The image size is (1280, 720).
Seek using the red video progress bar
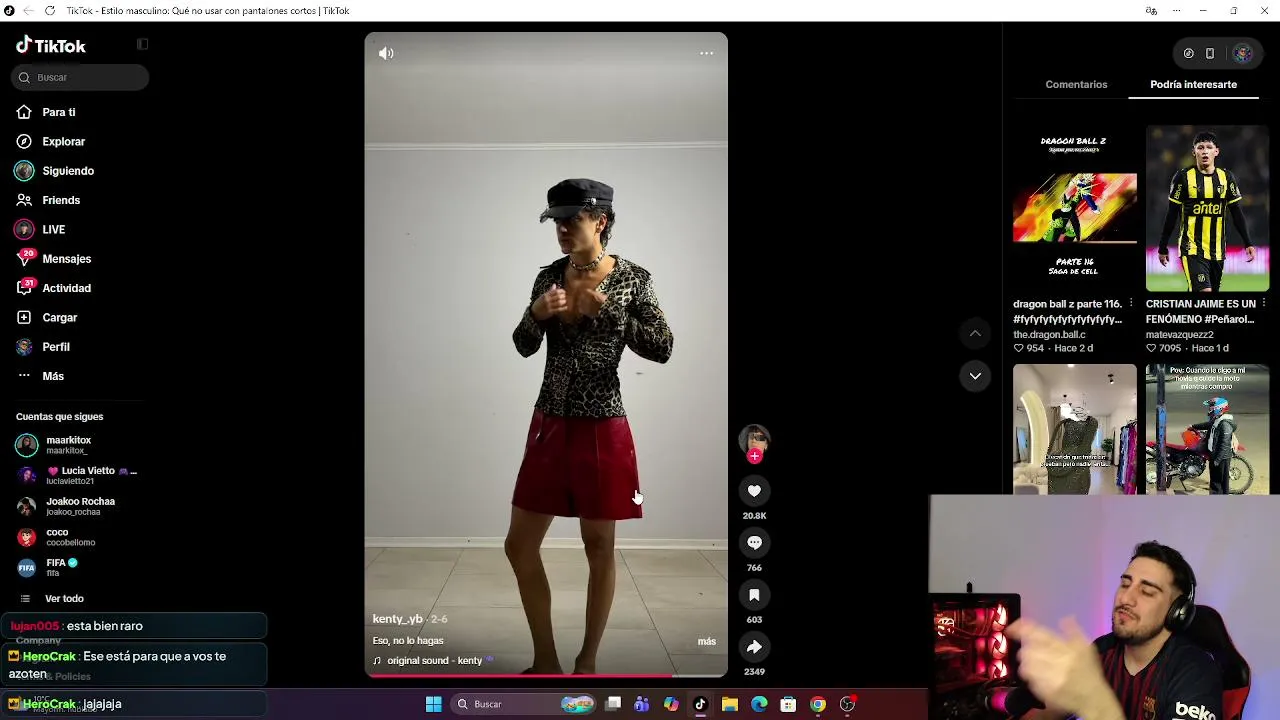[546, 675]
